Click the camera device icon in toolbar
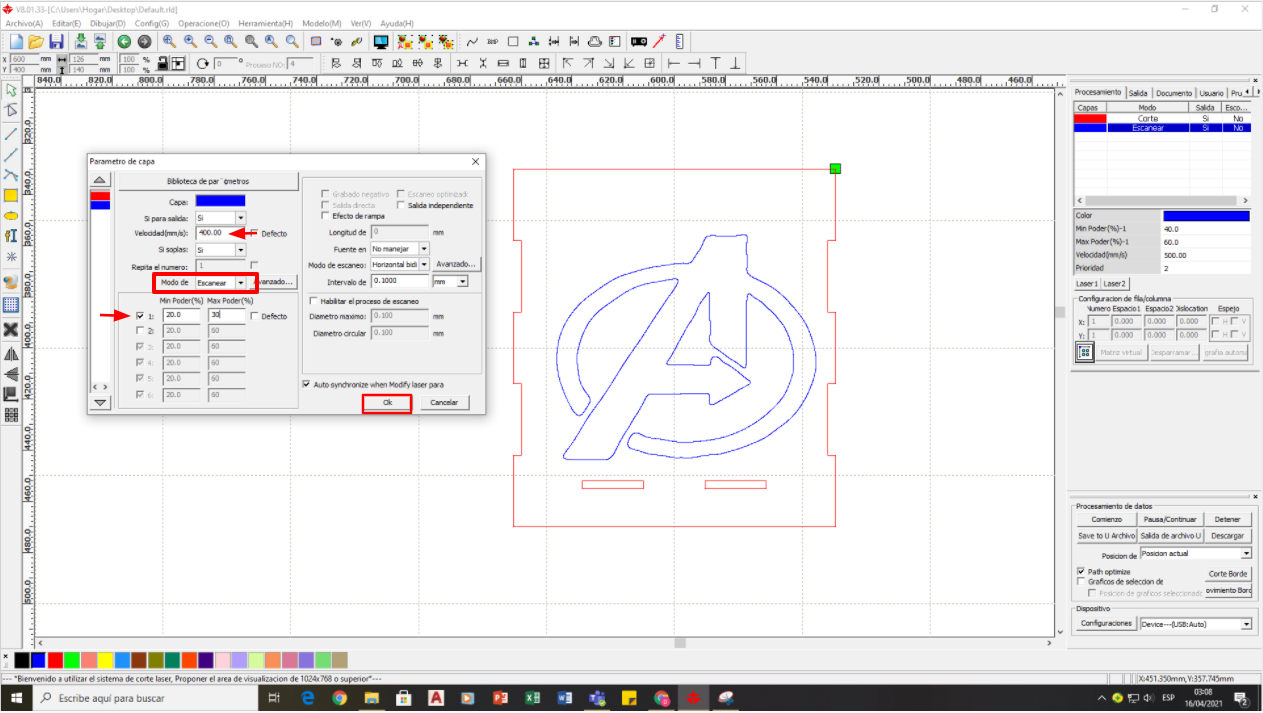Screen dimensions: 1263x713 638,42
